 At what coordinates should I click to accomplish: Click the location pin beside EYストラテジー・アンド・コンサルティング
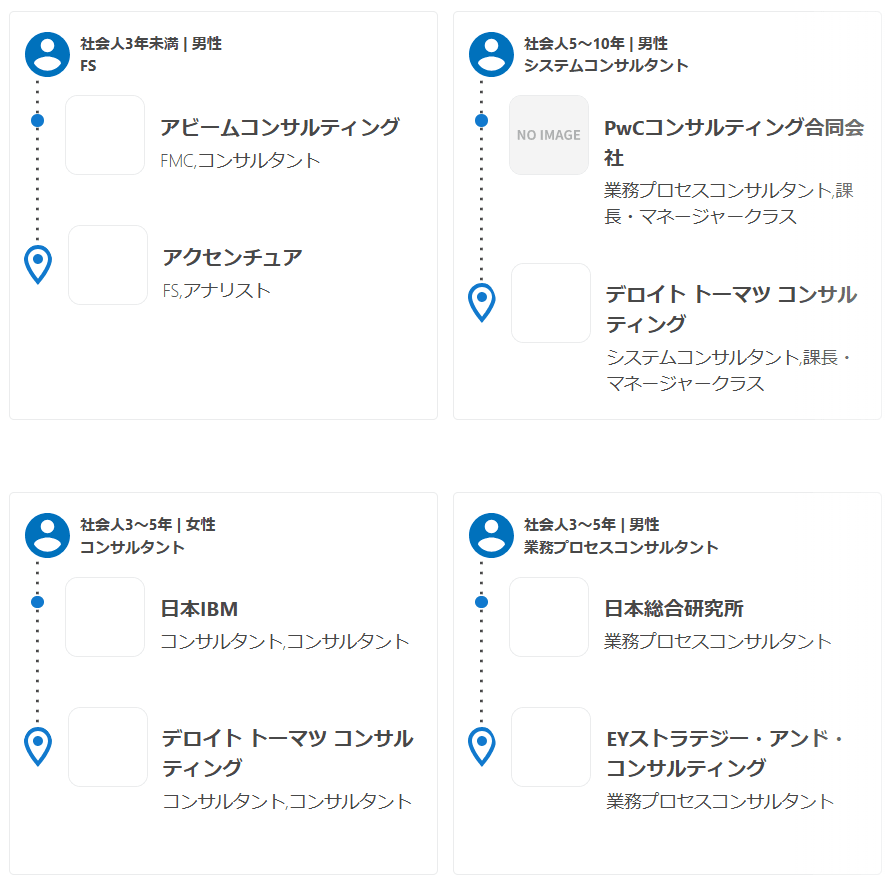(482, 746)
